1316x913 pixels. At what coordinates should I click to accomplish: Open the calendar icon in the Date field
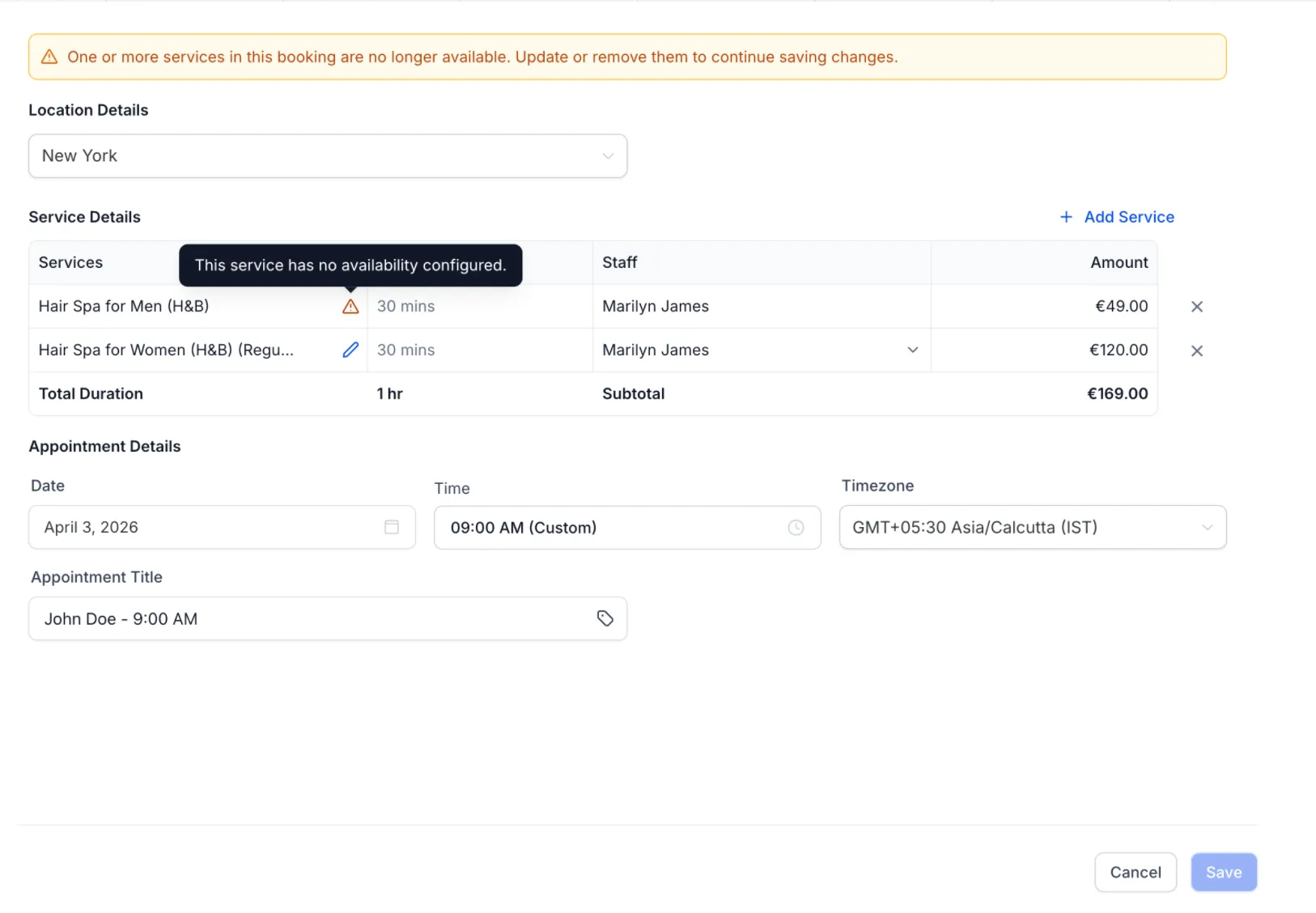point(392,527)
